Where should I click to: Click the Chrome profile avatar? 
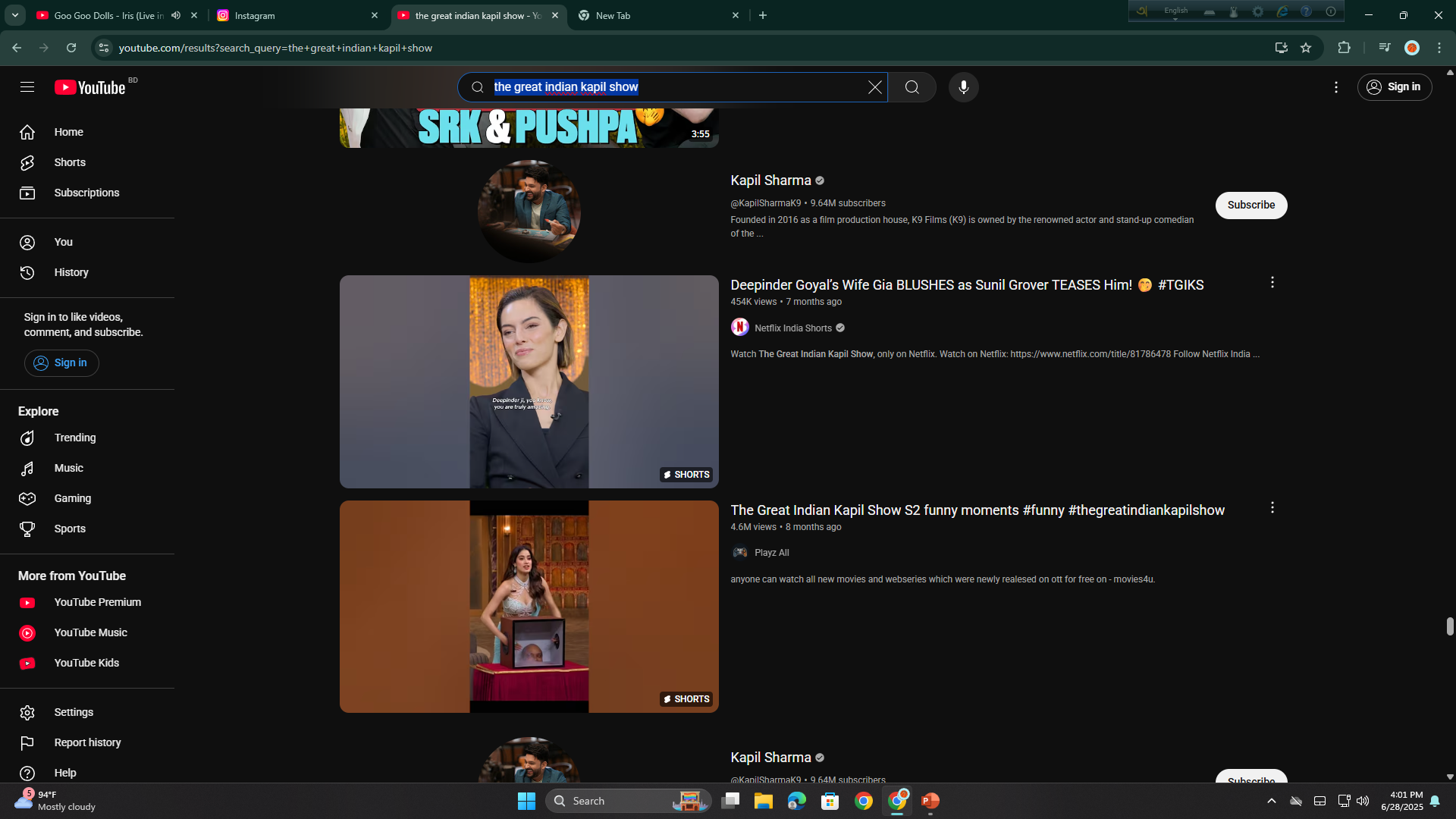click(1412, 48)
